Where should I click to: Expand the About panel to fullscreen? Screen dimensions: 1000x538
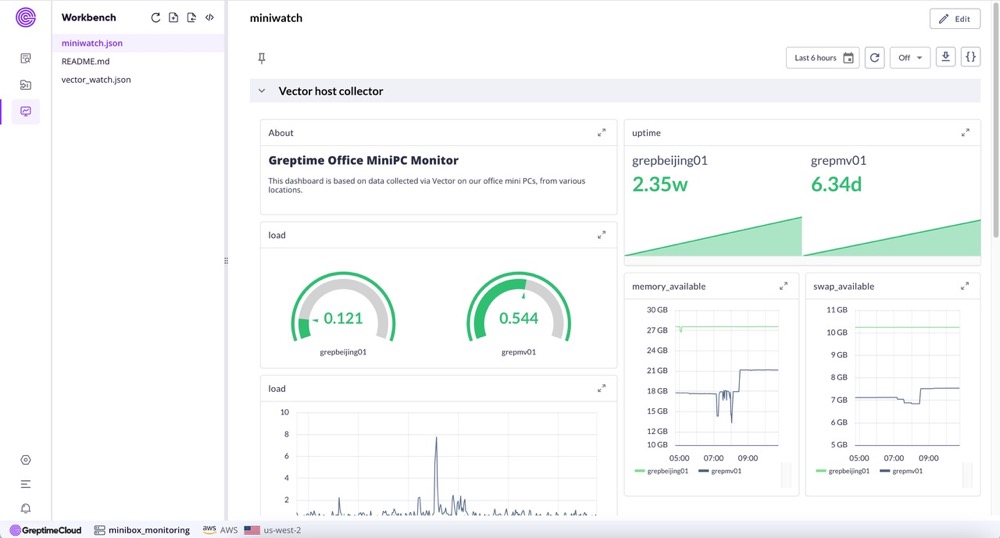coord(601,133)
